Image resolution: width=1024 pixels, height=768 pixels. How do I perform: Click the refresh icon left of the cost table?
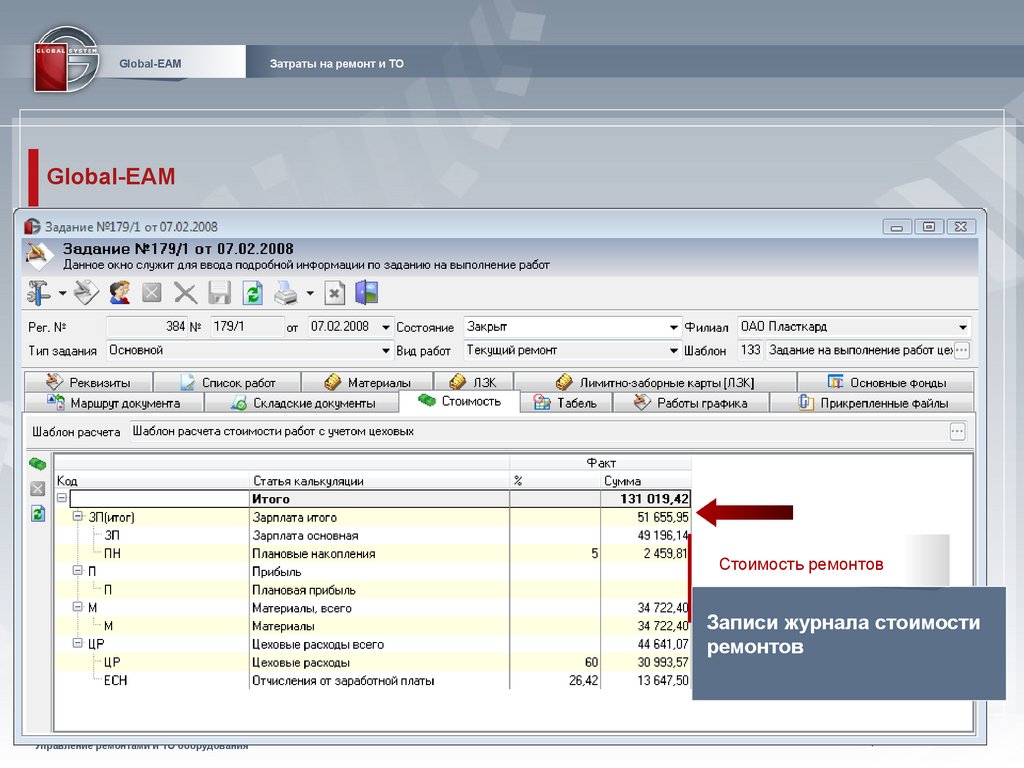click(37, 513)
